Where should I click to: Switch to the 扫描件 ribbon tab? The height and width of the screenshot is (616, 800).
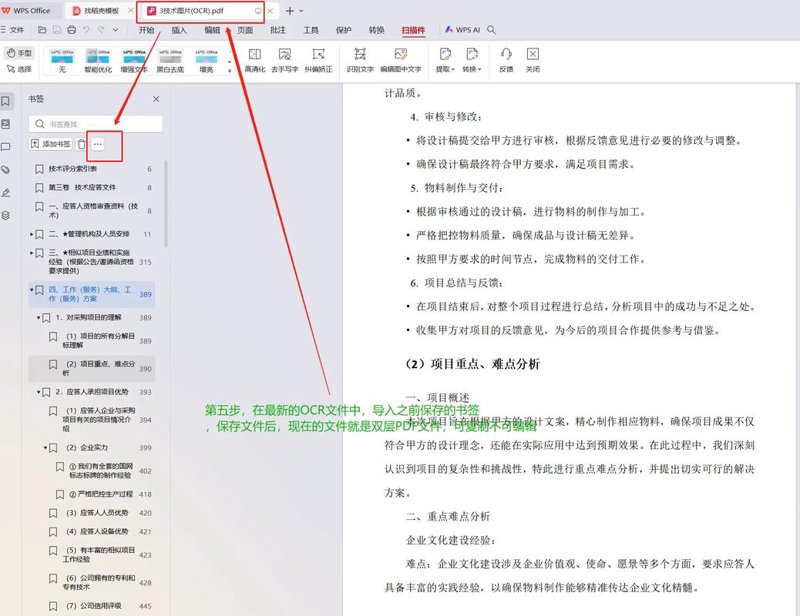click(x=413, y=30)
